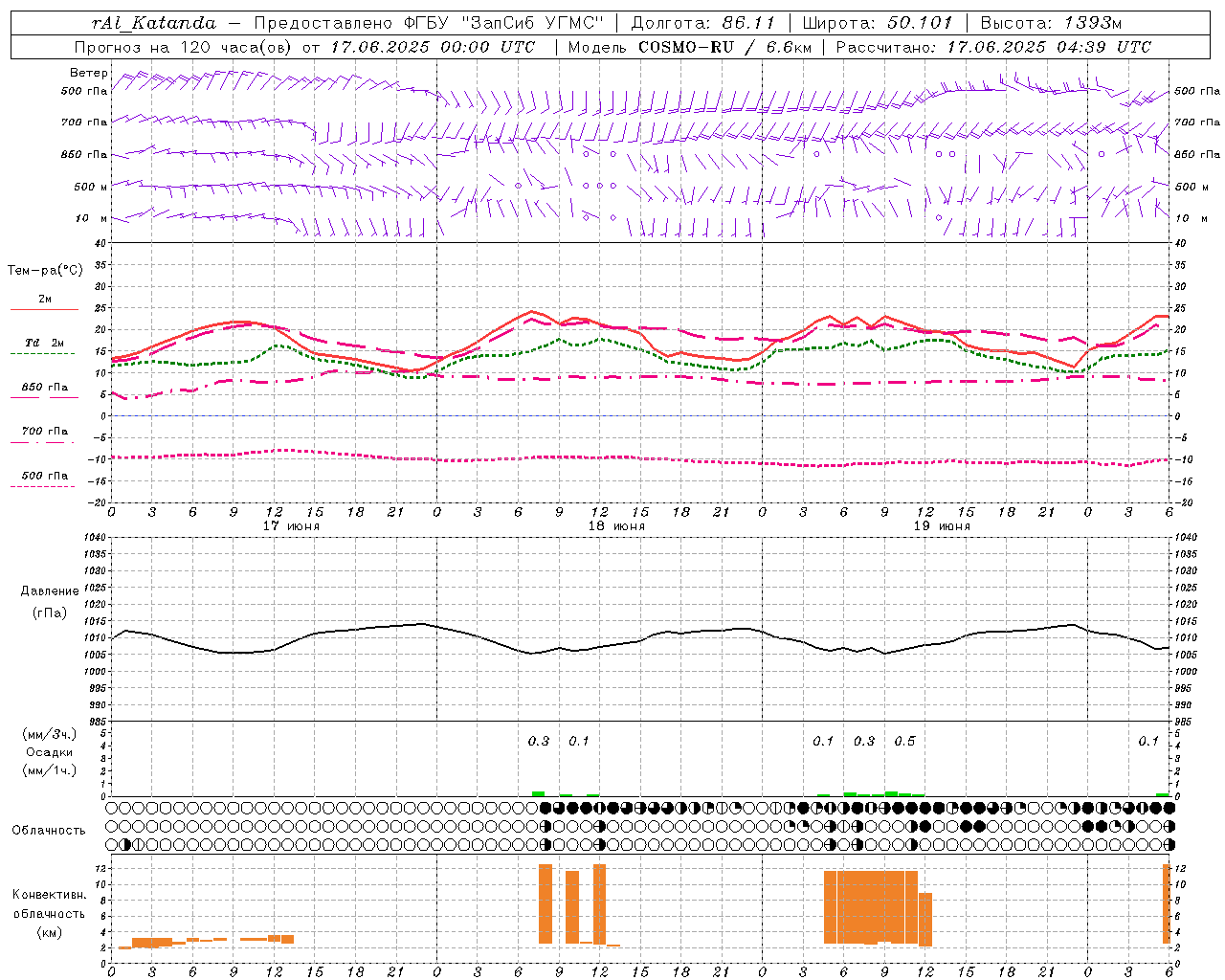1225x980 pixels.
Task: Click the first cloud circle in top cloud row
Action: 113,808
